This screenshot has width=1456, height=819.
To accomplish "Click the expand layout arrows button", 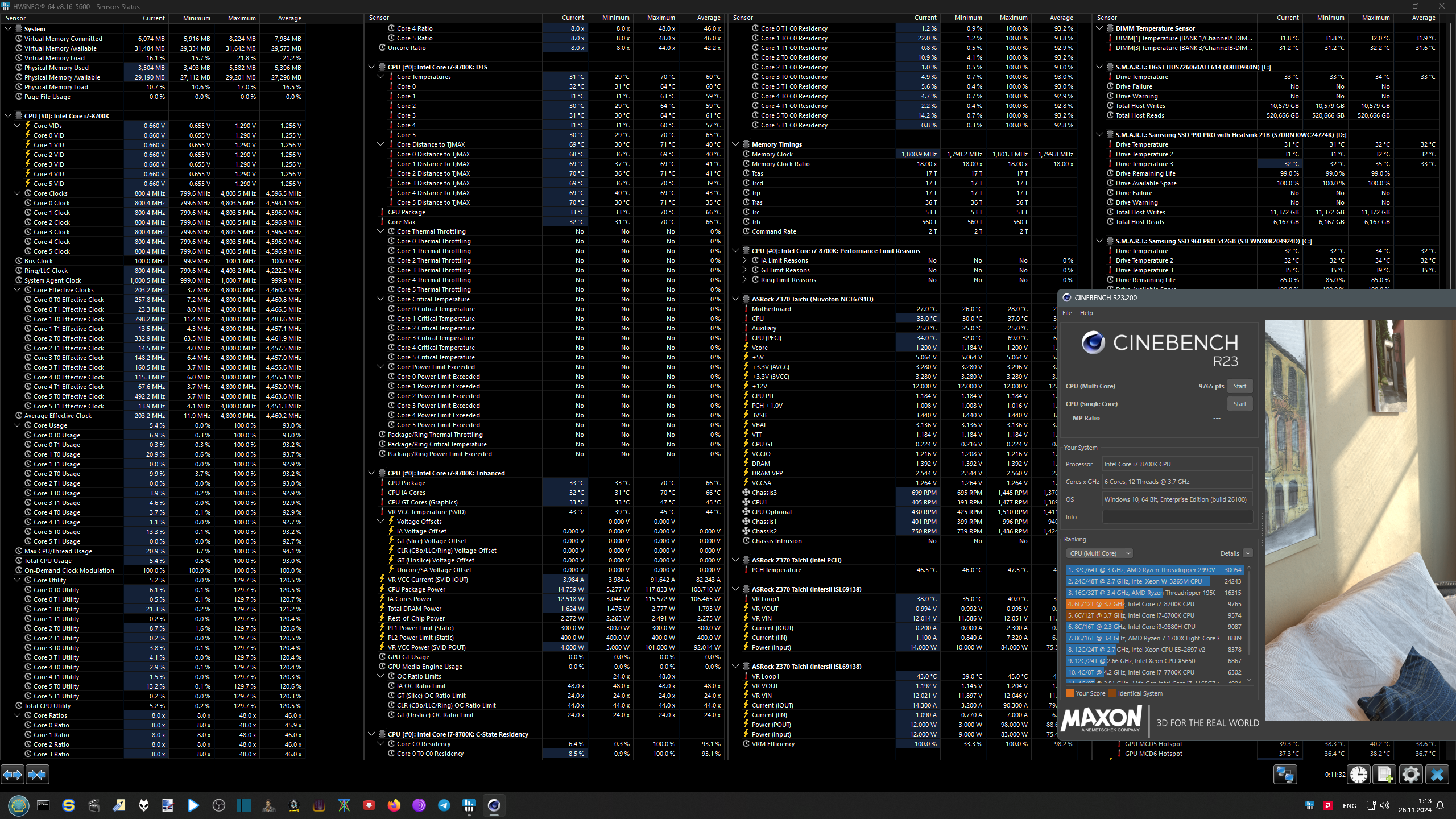I will (13, 775).
